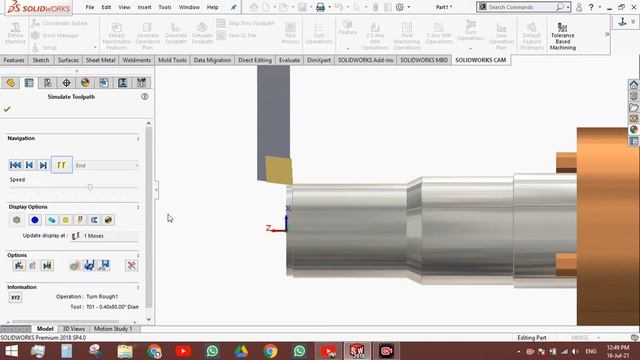Viewport: 640px width, 360px height.
Task: Switch to the 3D Views bottom tab
Action: 74,329
